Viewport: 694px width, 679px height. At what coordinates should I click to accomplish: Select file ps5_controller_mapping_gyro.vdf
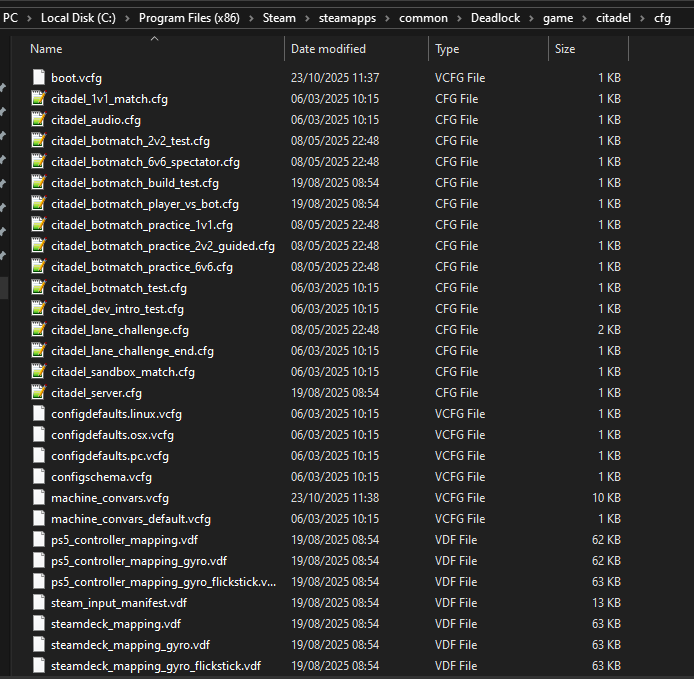[139, 561]
